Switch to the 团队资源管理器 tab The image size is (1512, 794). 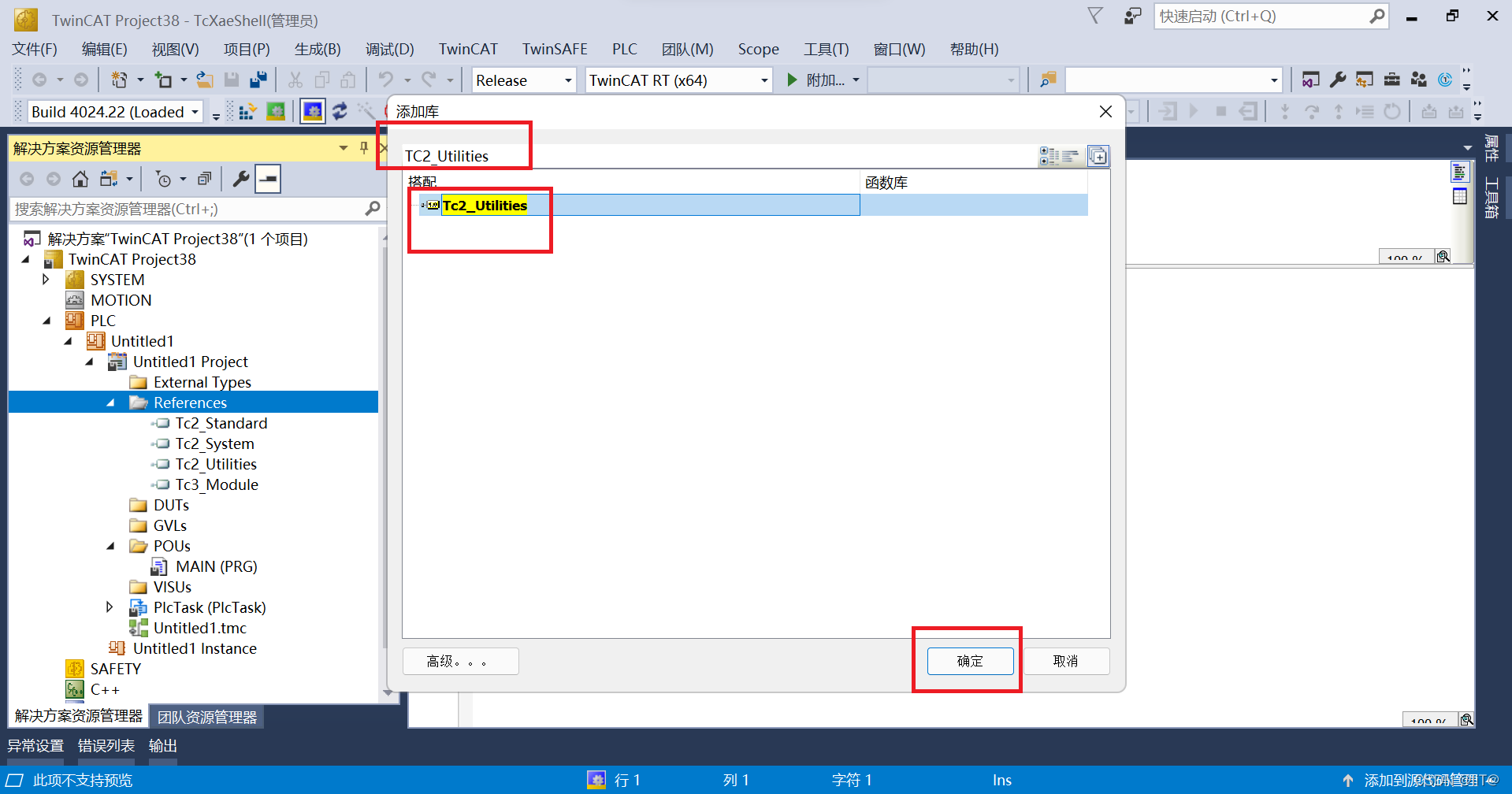coord(207,717)
